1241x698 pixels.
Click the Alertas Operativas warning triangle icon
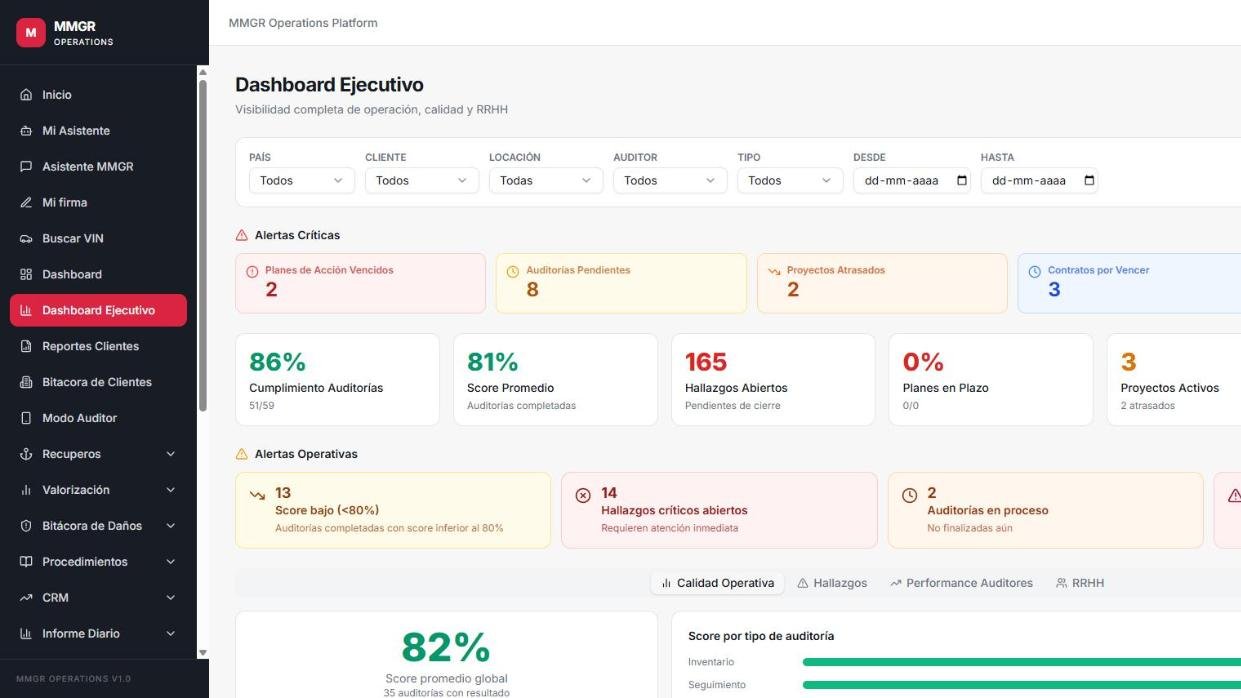[x=241, y=454]
